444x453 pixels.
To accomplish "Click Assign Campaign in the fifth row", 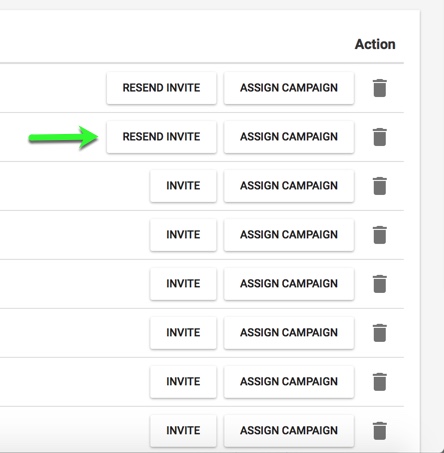I will tap(289, 284).
